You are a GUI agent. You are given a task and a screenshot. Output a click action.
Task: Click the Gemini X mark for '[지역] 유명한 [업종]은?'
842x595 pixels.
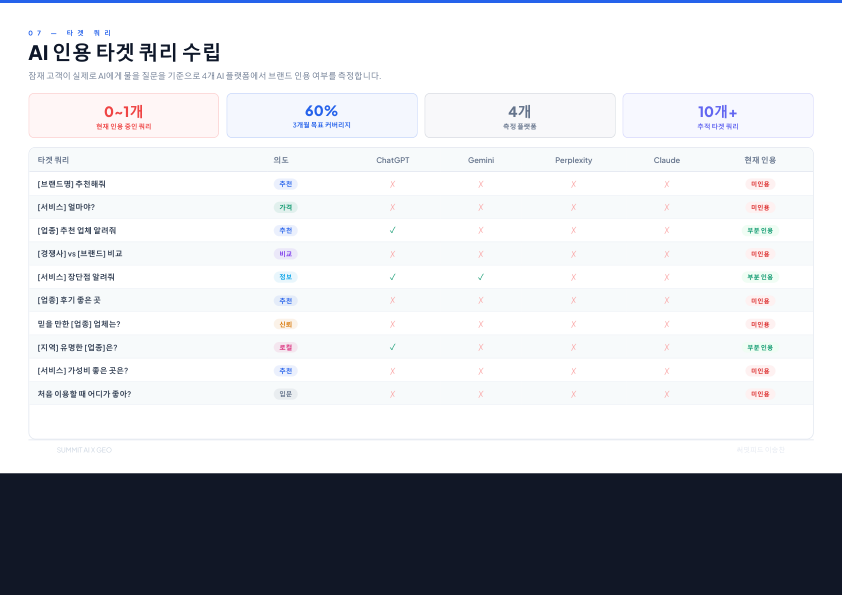481,347
